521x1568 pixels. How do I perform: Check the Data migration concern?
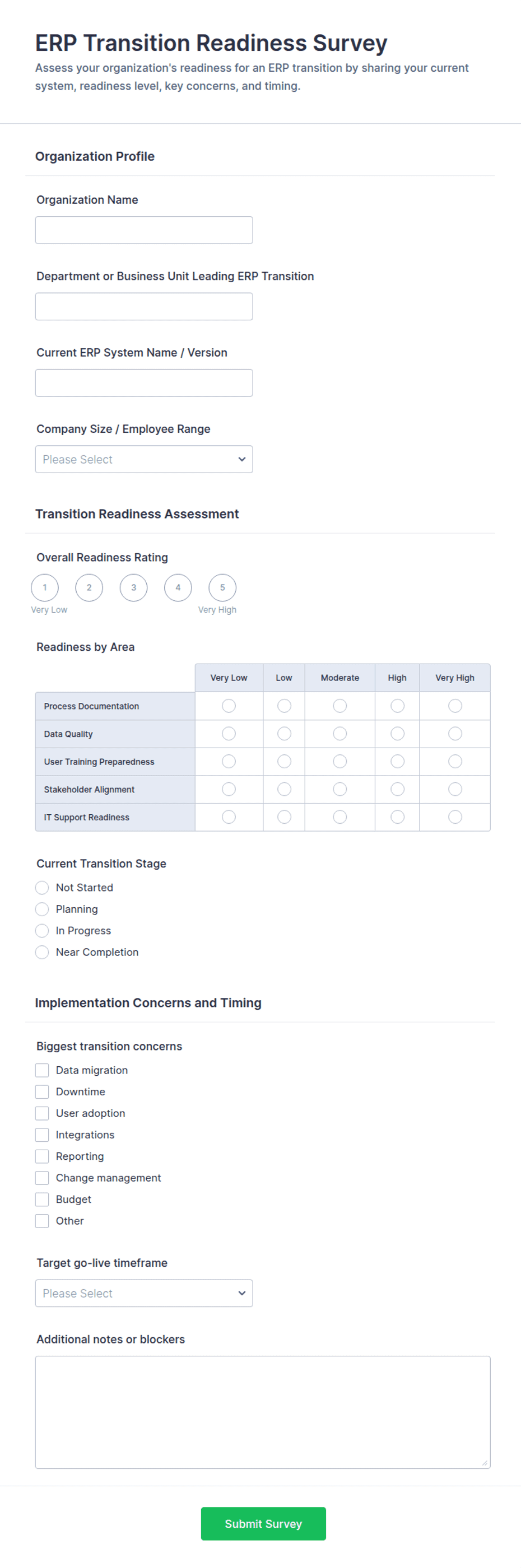tap(42, 1070)
